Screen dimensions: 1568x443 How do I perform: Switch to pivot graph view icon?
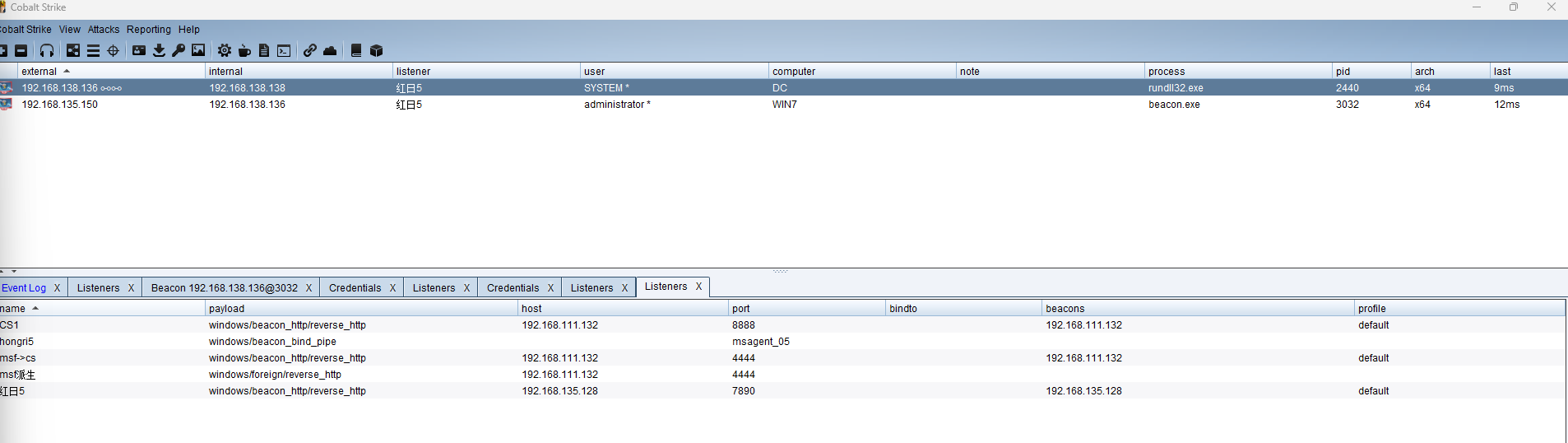pyautogui.click(x=73, y=51)
